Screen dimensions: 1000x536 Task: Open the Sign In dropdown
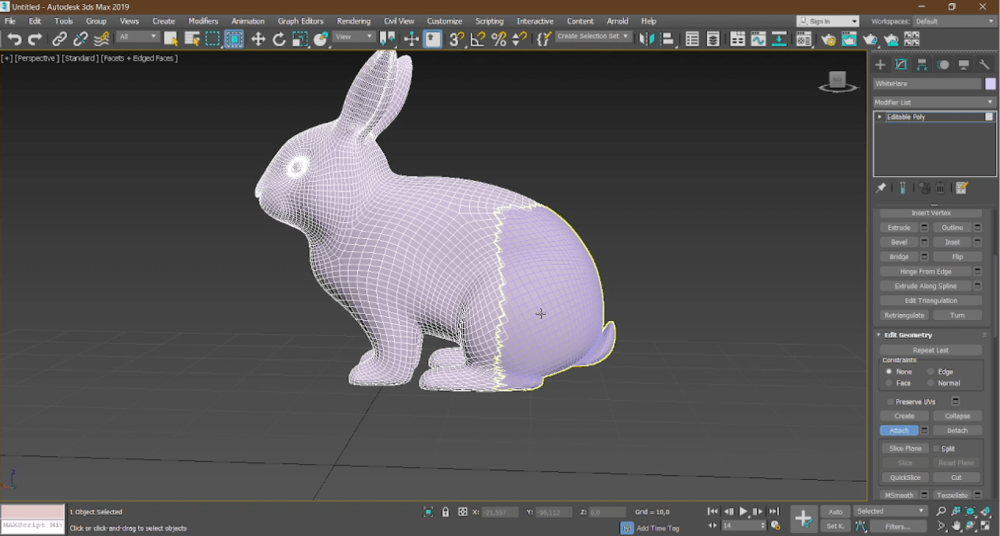pyautogui.click(x=828, y=21)
